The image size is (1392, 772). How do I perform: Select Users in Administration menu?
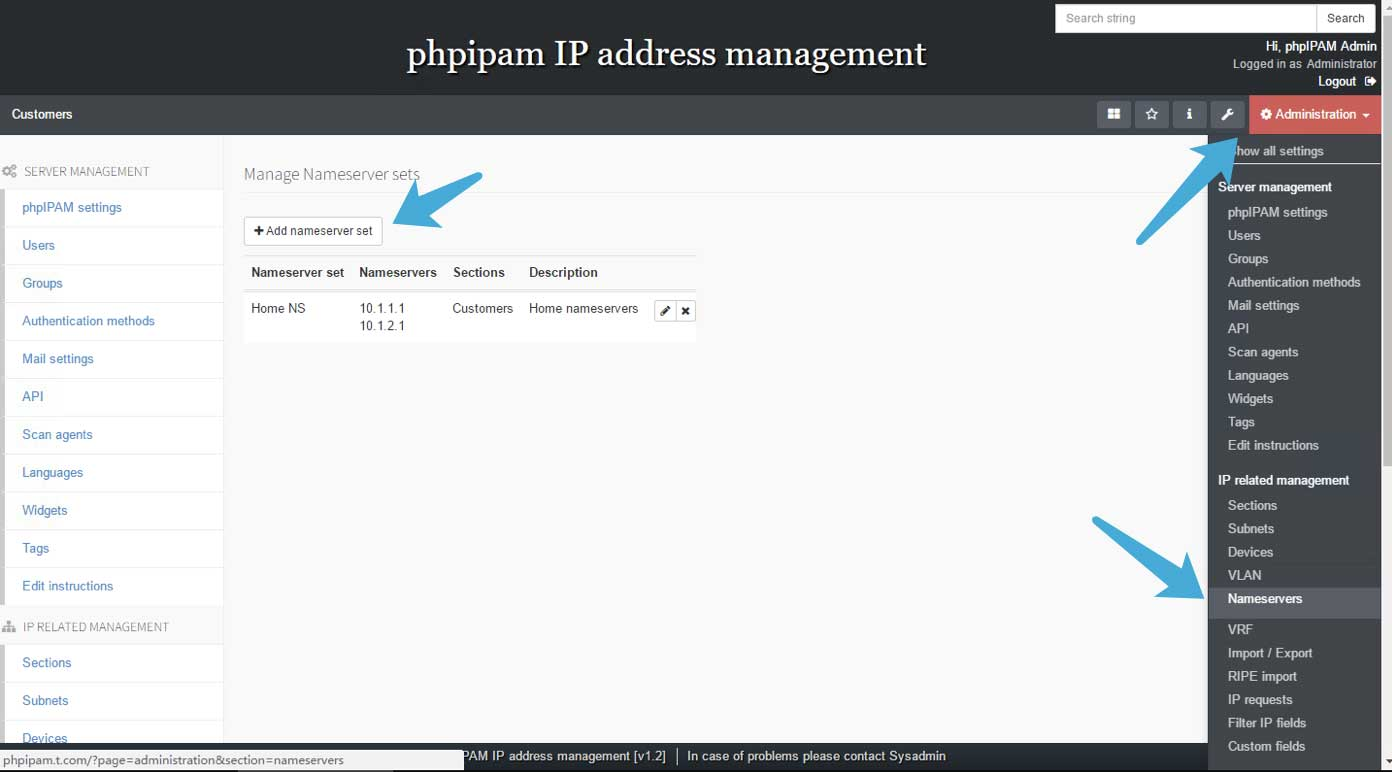click(1244, 236)
